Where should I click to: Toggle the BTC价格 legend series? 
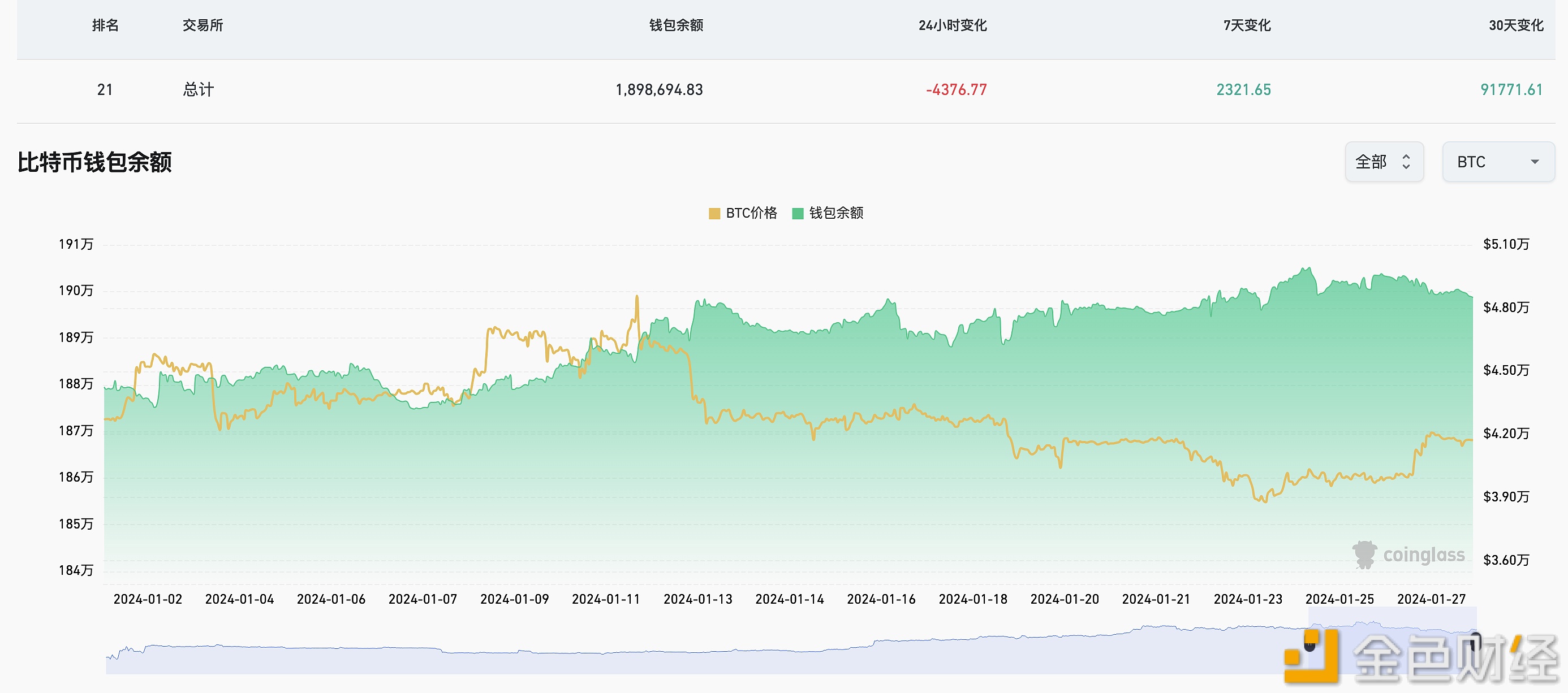pos(743,213)
